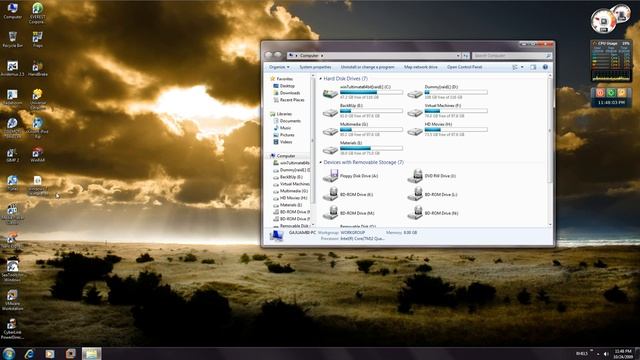
Task: Select the Multimedia (G:) drive
Action: pyautogui.click(x=362, y=129)
